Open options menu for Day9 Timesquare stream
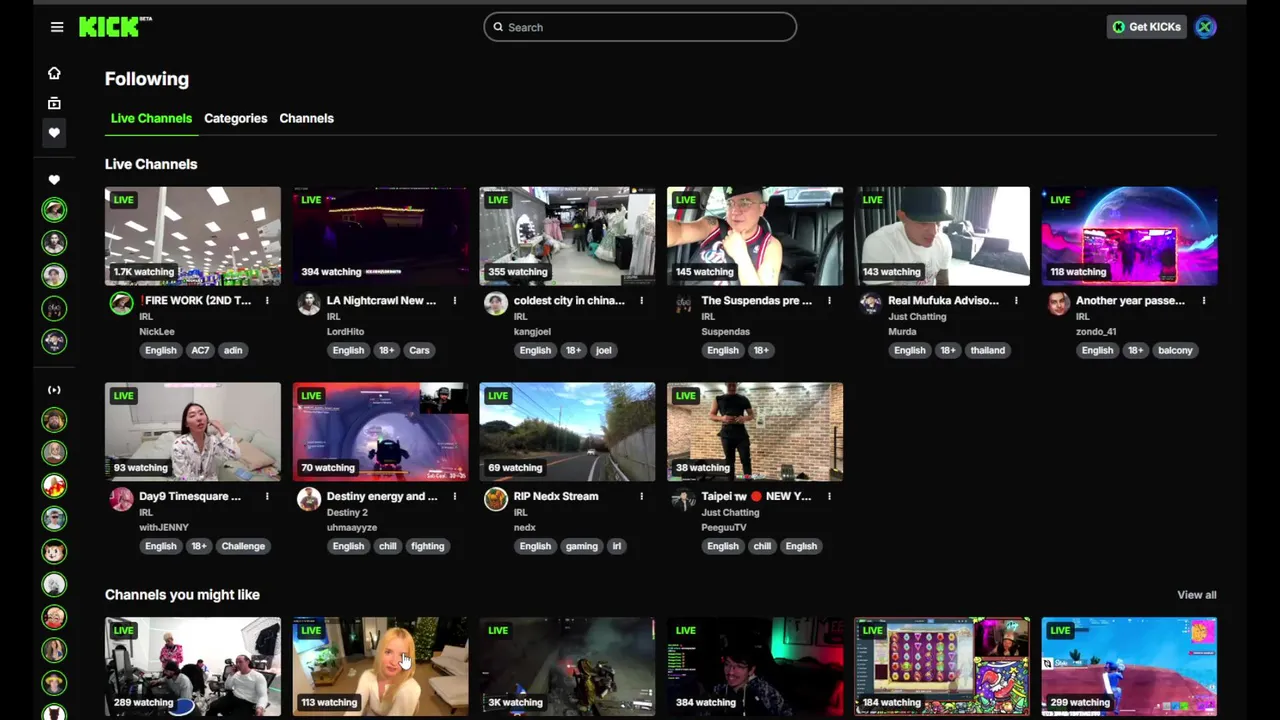The height and width of the screenshot is (720, 1280). (x=267, y=496)
